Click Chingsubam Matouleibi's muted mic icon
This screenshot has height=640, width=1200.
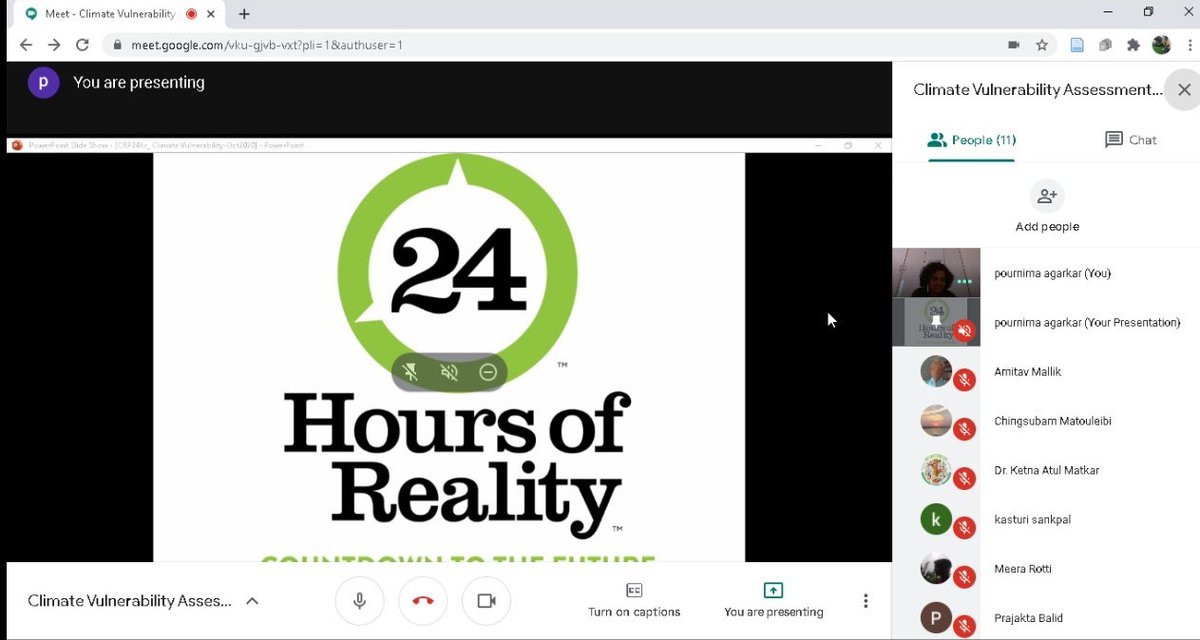click(964, 429)
